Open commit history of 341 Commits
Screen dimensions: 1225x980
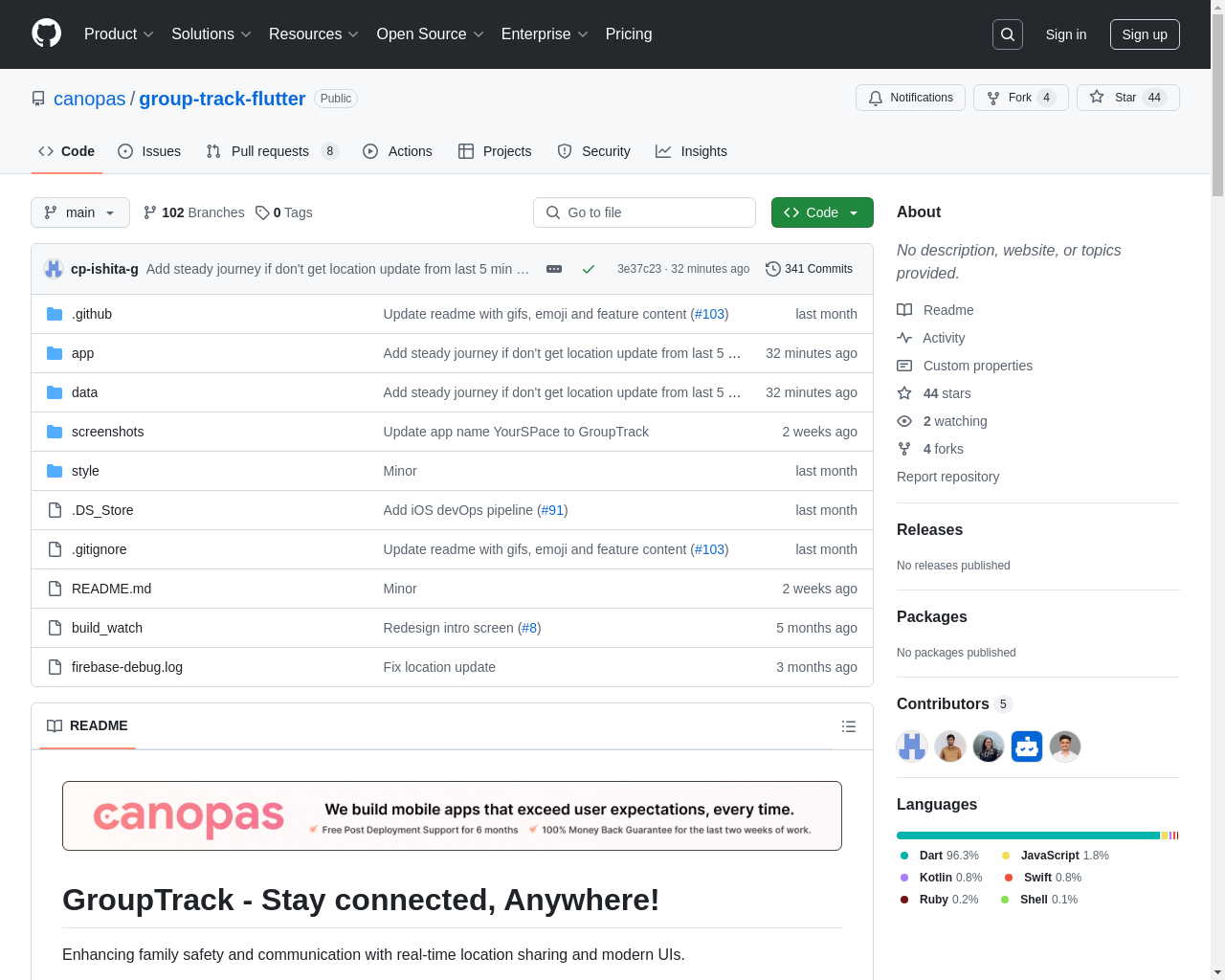809,269
